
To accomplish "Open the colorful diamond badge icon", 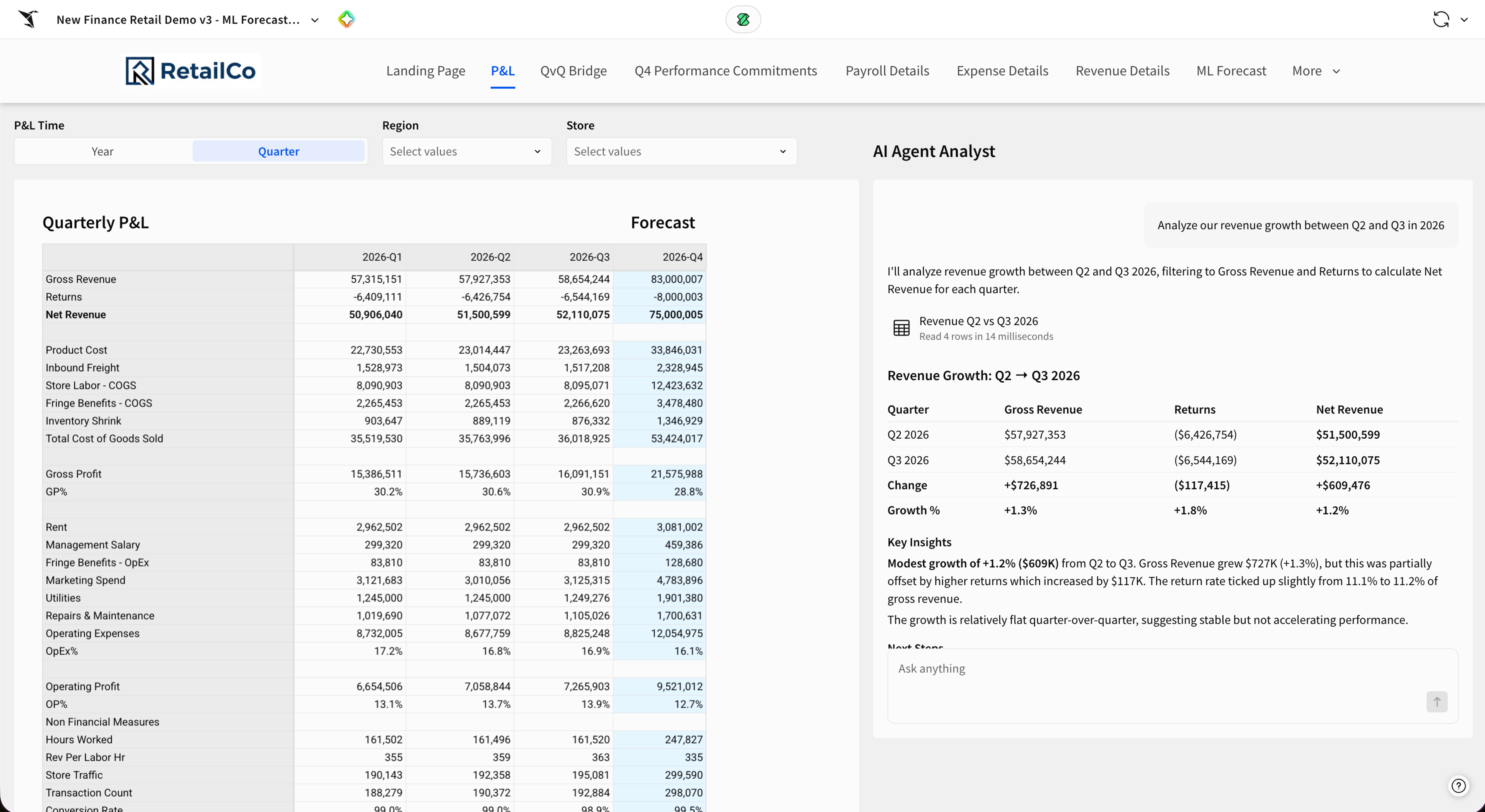I will pos(346,19).
